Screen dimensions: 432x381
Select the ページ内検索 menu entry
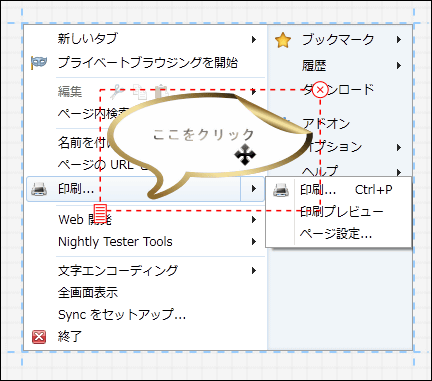93,114
